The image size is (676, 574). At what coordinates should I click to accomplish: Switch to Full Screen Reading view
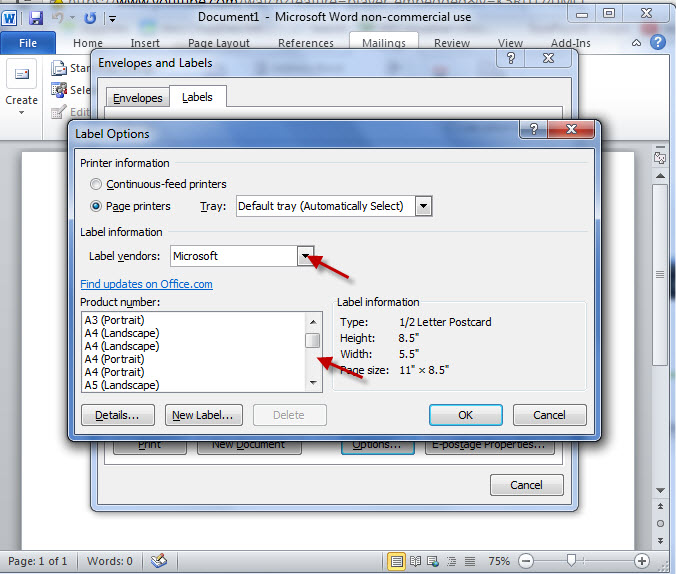[x=416, y=561]
